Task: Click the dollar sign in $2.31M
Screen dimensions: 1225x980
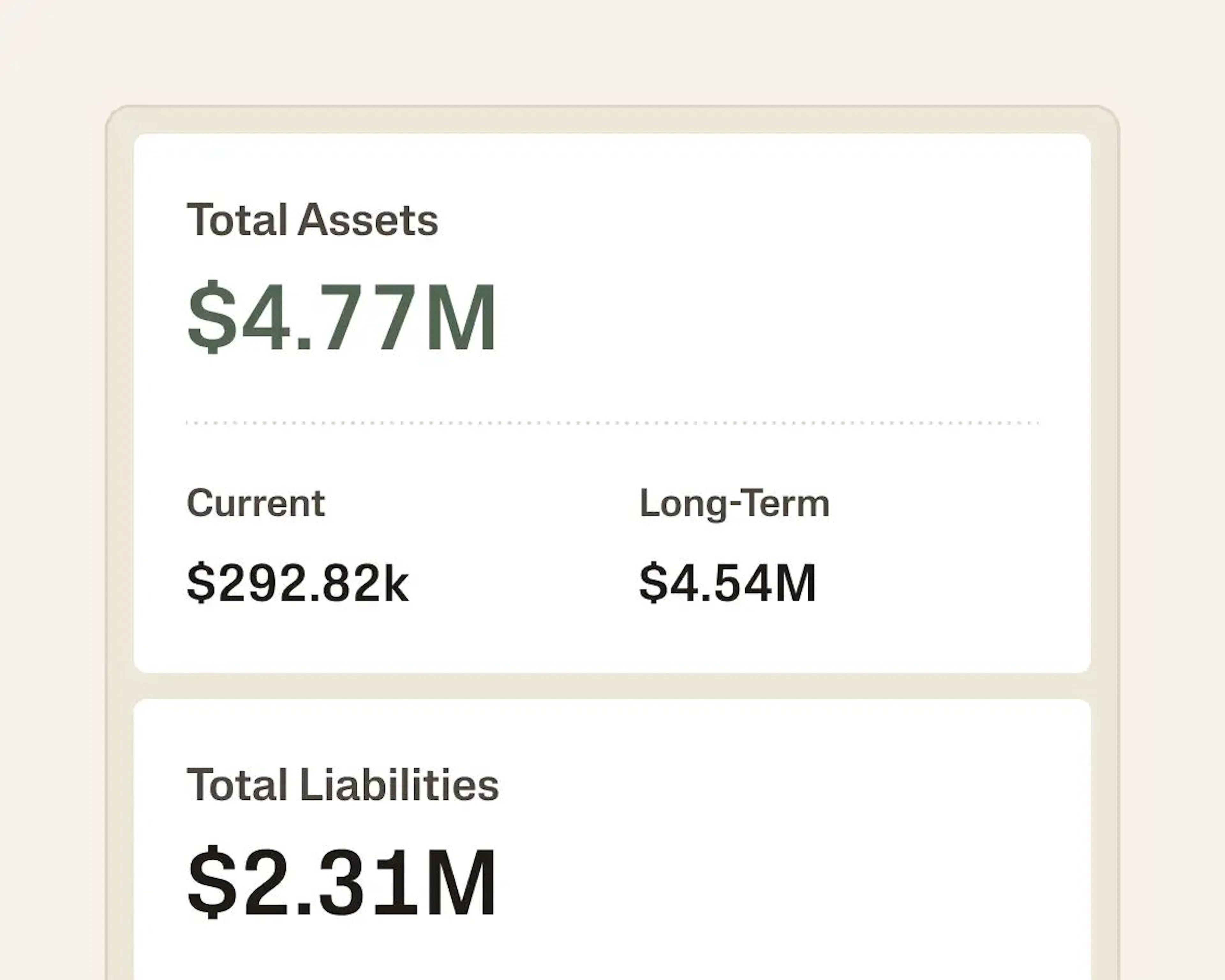Action: [212, 881]
